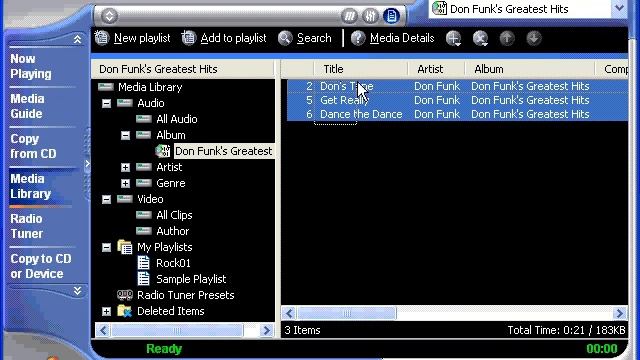The height and width of the screenshot is (360, 640).
Task: Toggle the equalizer settings icon
Action: click(x=371, y=16)
